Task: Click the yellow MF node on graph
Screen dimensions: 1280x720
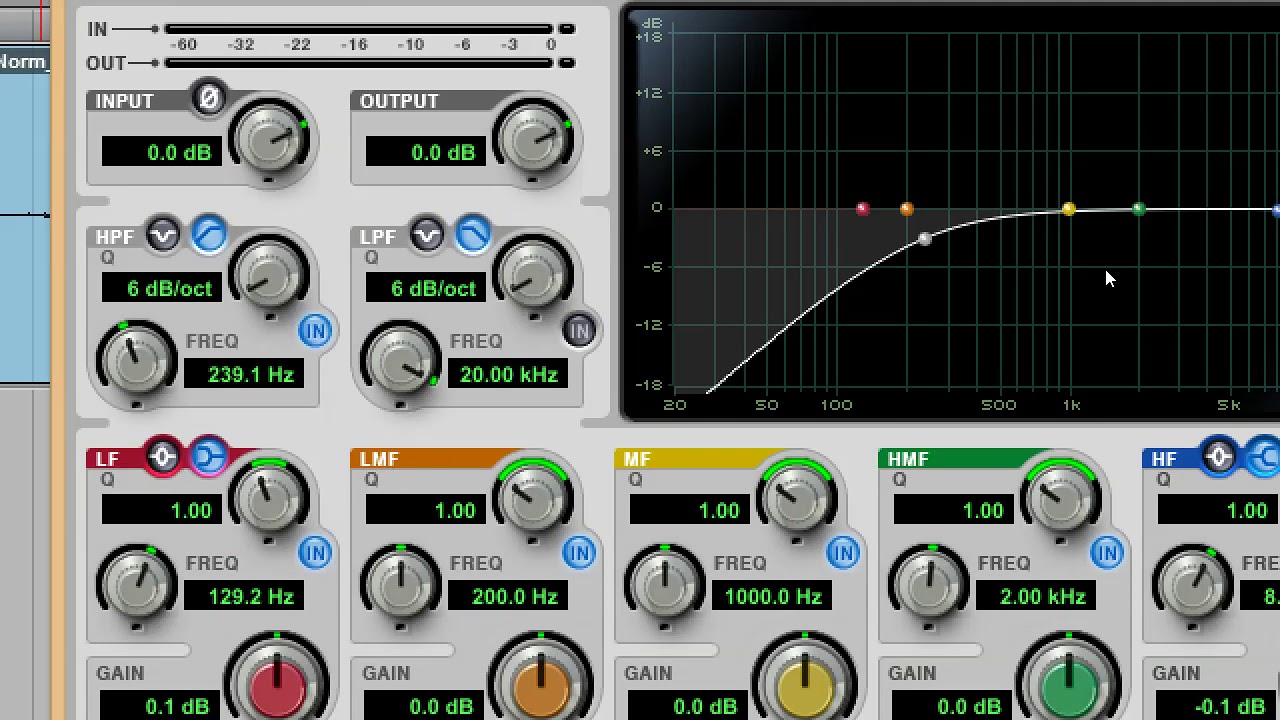Action: tap(1068, 209)
